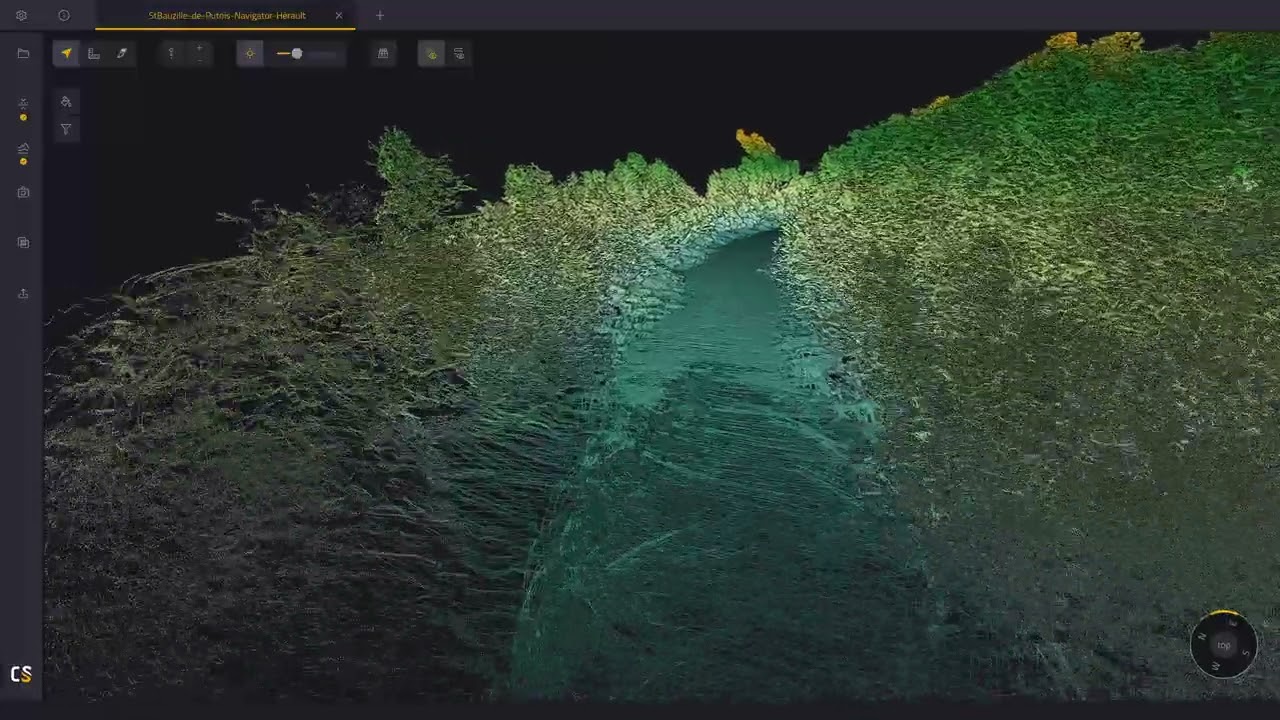Viewport: 1280px width, 720px height.
Task: Select the ruler measurement tool
Action: (x=94, y=54)
